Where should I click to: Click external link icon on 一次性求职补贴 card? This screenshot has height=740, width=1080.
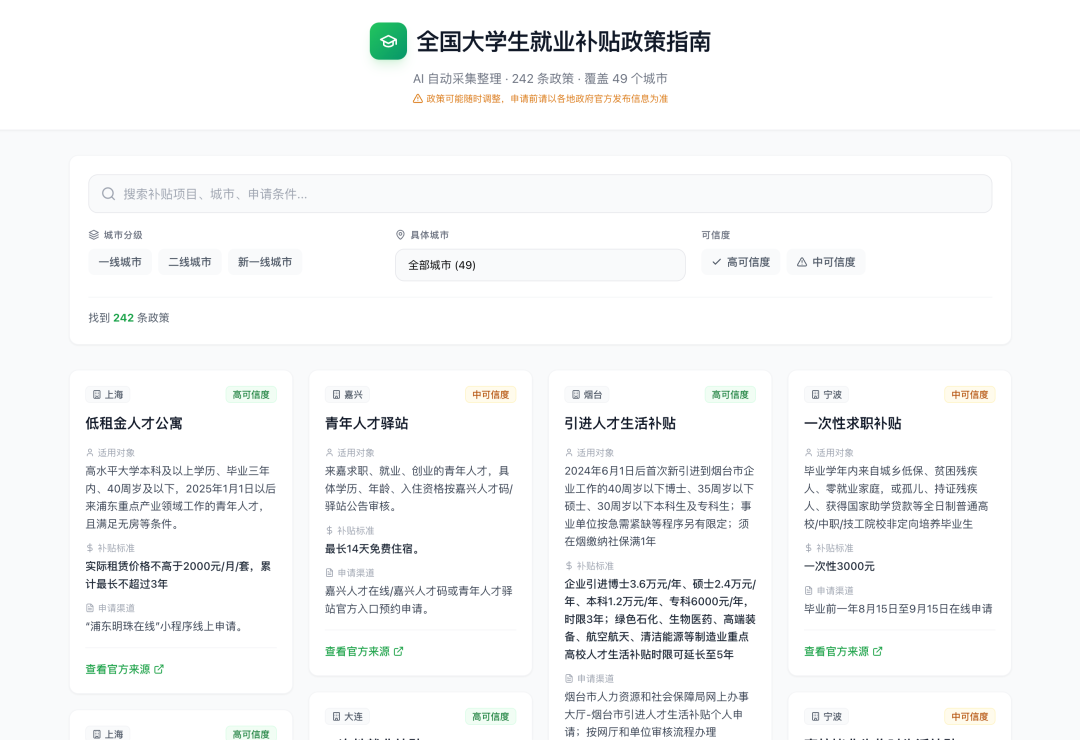tap(878, 651)
